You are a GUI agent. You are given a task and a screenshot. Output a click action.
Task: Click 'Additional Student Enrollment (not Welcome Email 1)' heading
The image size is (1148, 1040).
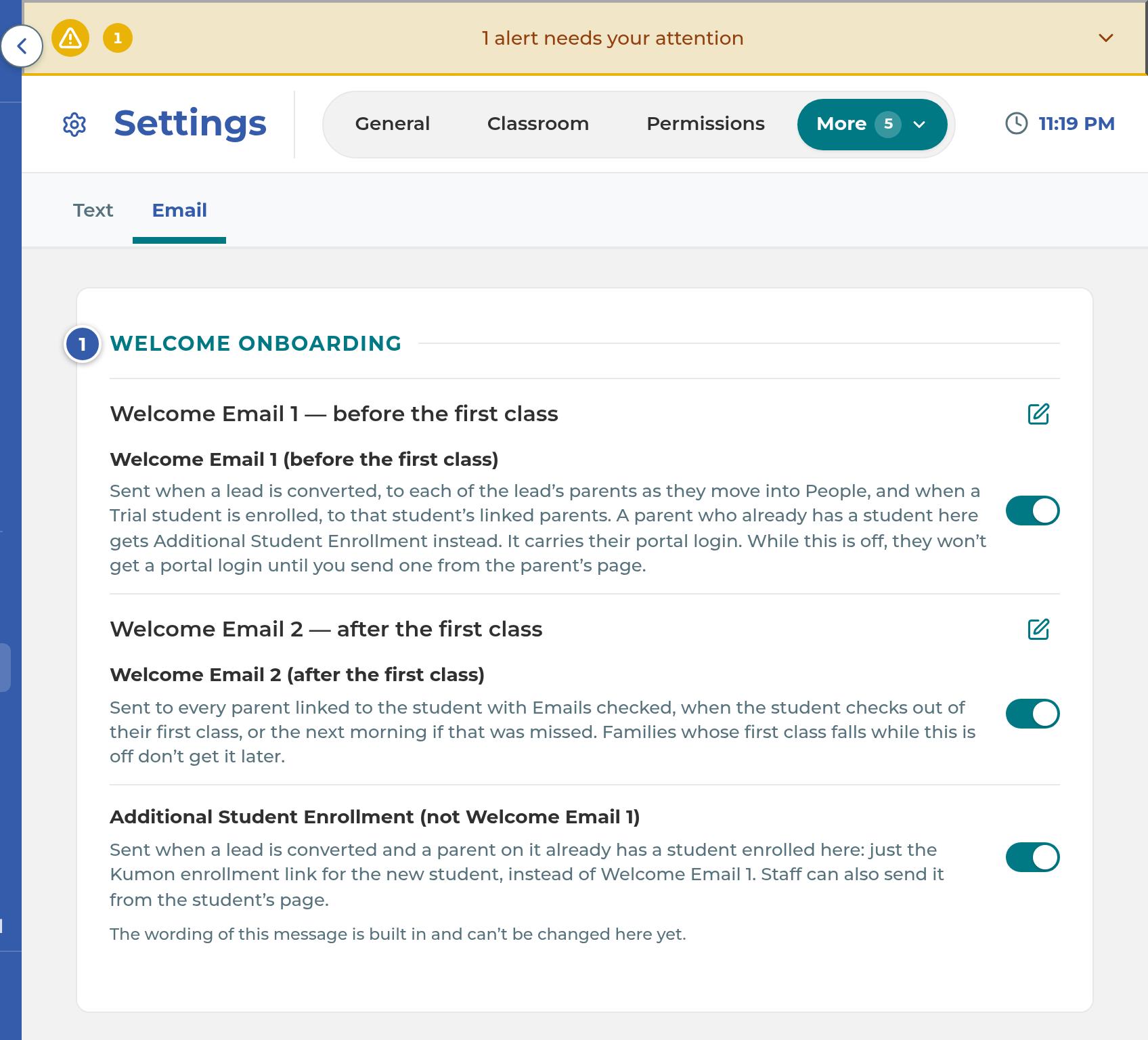[375, 817]
